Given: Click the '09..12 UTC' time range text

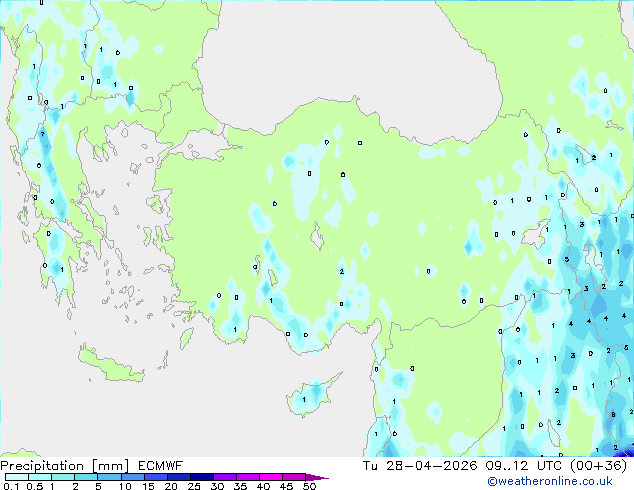Looking at the screenshot, I should [524, 466].
